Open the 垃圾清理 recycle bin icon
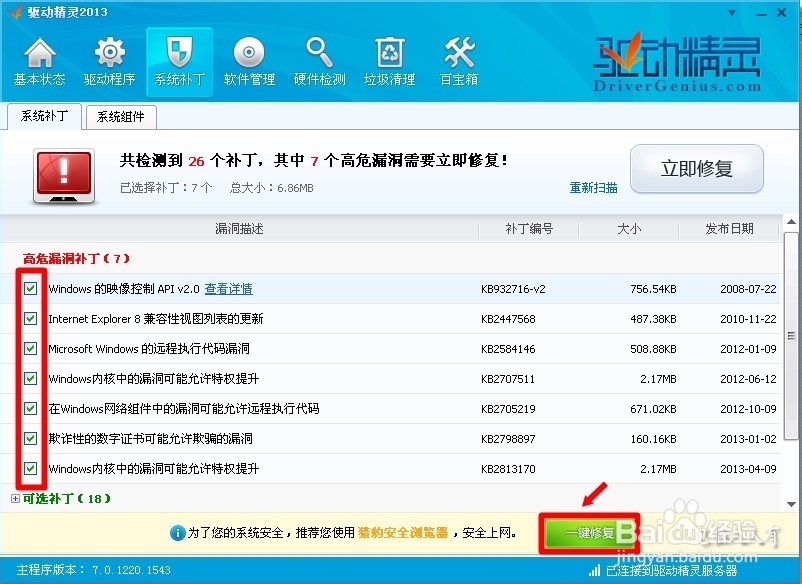Viewport: 802px width, 584px height. click(x=389, y=61)
